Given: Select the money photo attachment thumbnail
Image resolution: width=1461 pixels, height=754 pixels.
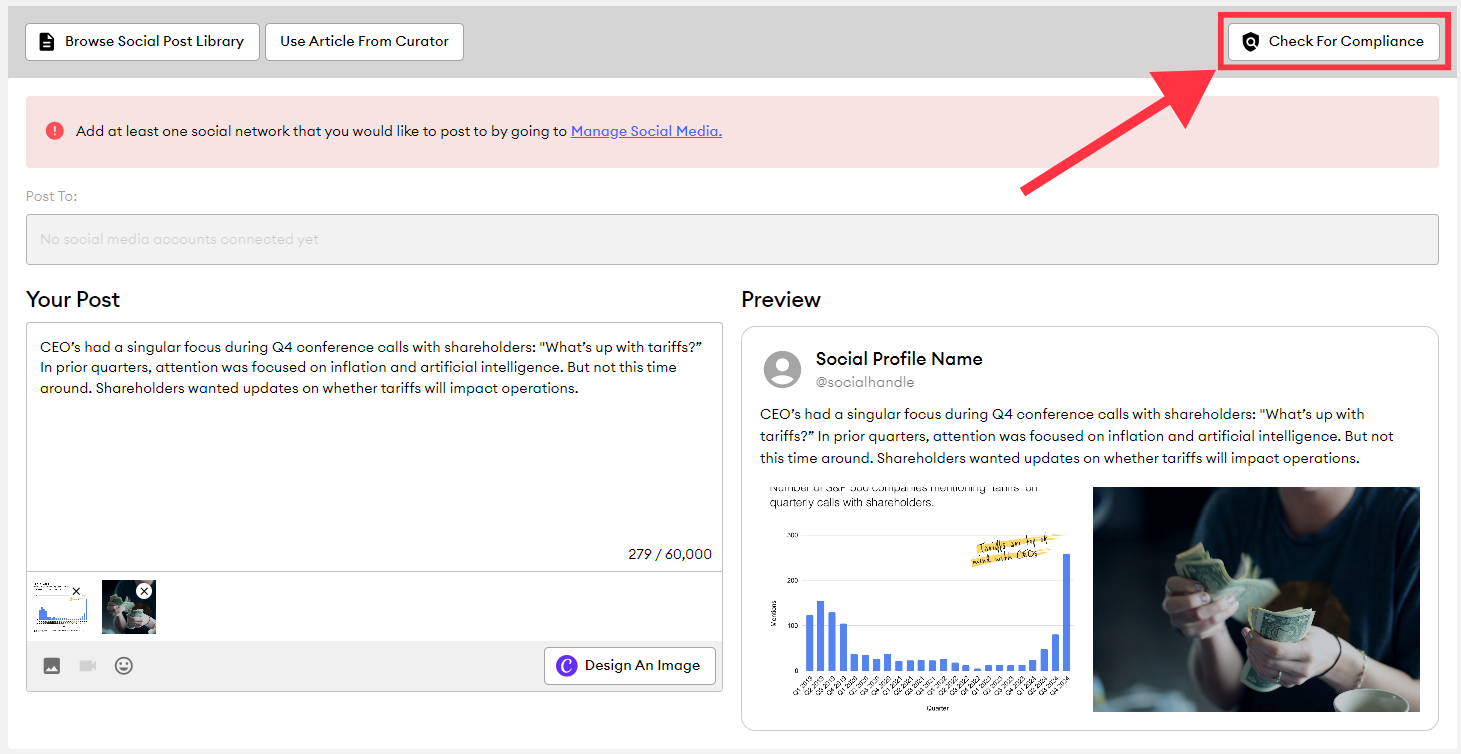Looking at the screenshot, I should pyautogui.click(x=129, y=607).
